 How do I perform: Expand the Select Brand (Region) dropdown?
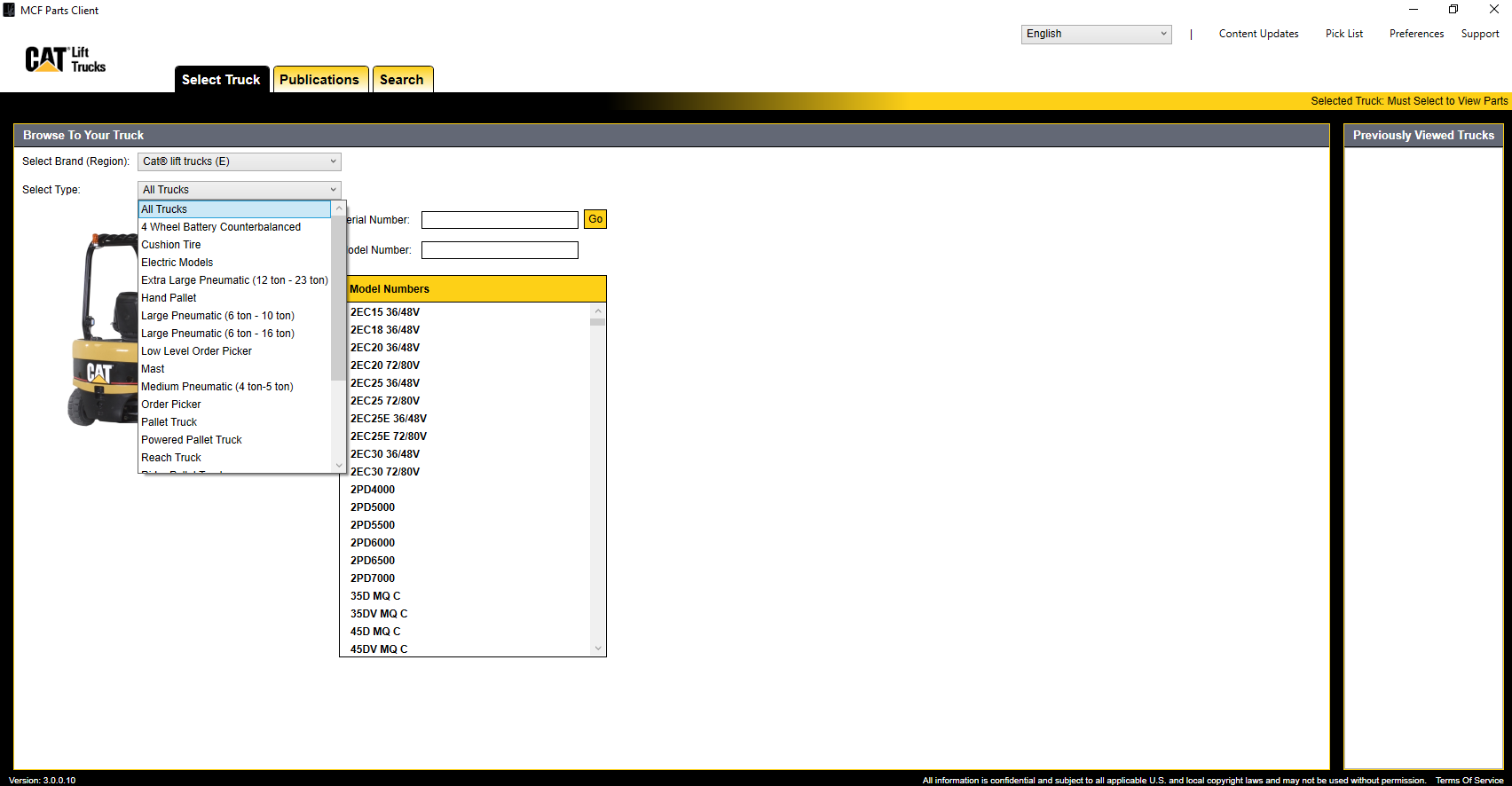pyautogui.click(x=239, y=161)
